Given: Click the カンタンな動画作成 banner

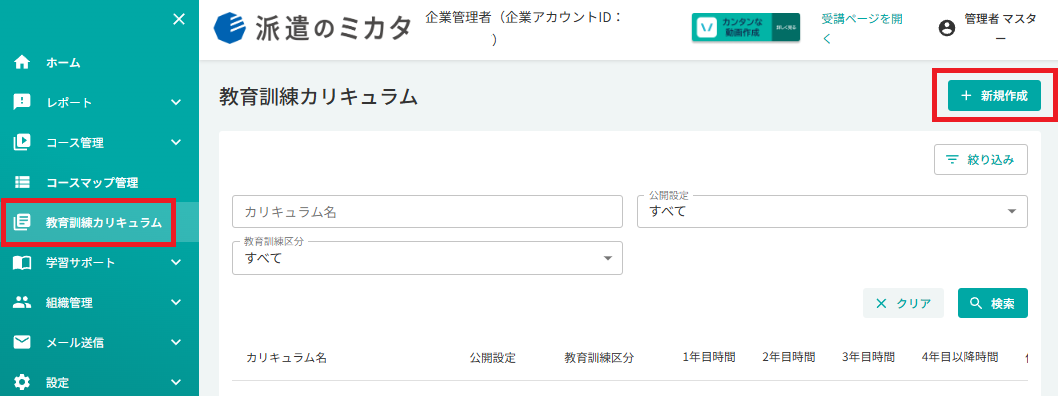Looking at the screenshot, I should (x=746, y=27).
